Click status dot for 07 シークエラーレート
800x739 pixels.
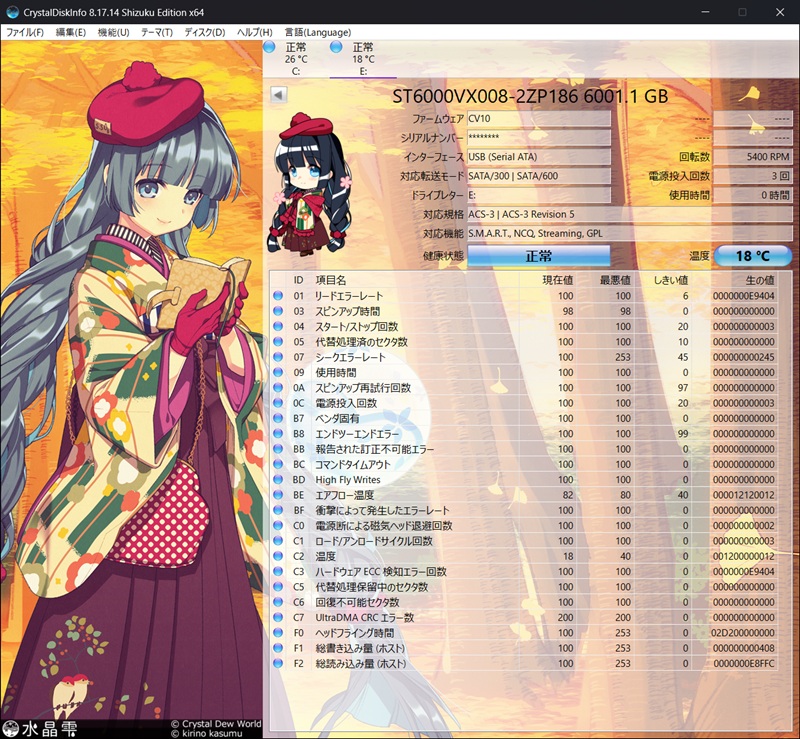point(278,357)
